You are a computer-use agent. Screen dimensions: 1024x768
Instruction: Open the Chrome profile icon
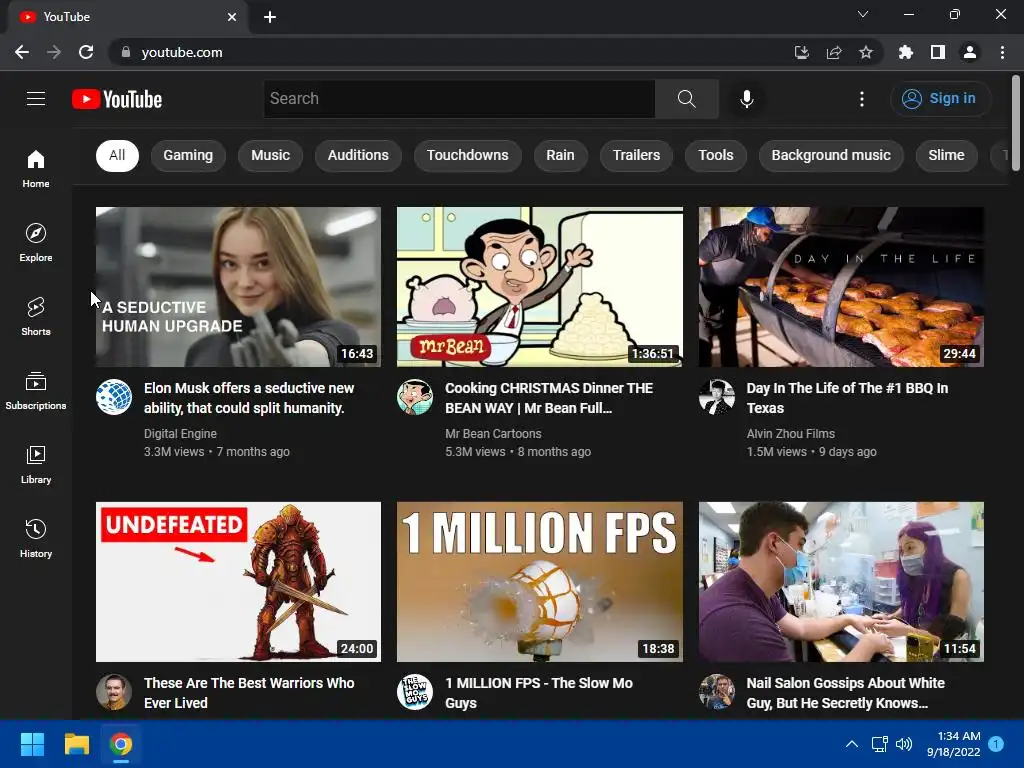970,52
